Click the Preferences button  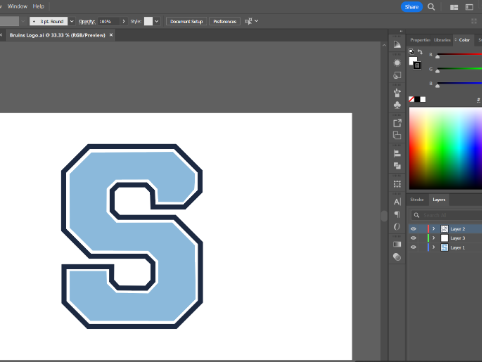point(225,21)
